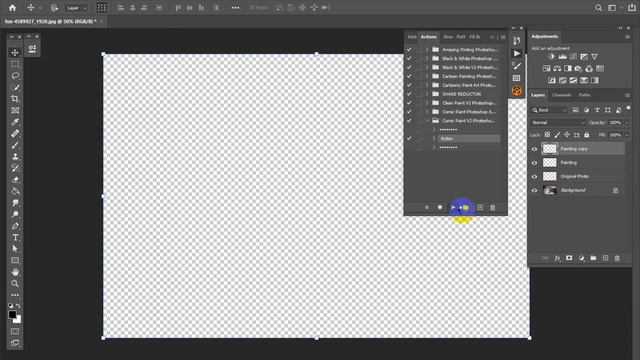Select the Frame tool
The image size is (640, 360).
(15, 110)
